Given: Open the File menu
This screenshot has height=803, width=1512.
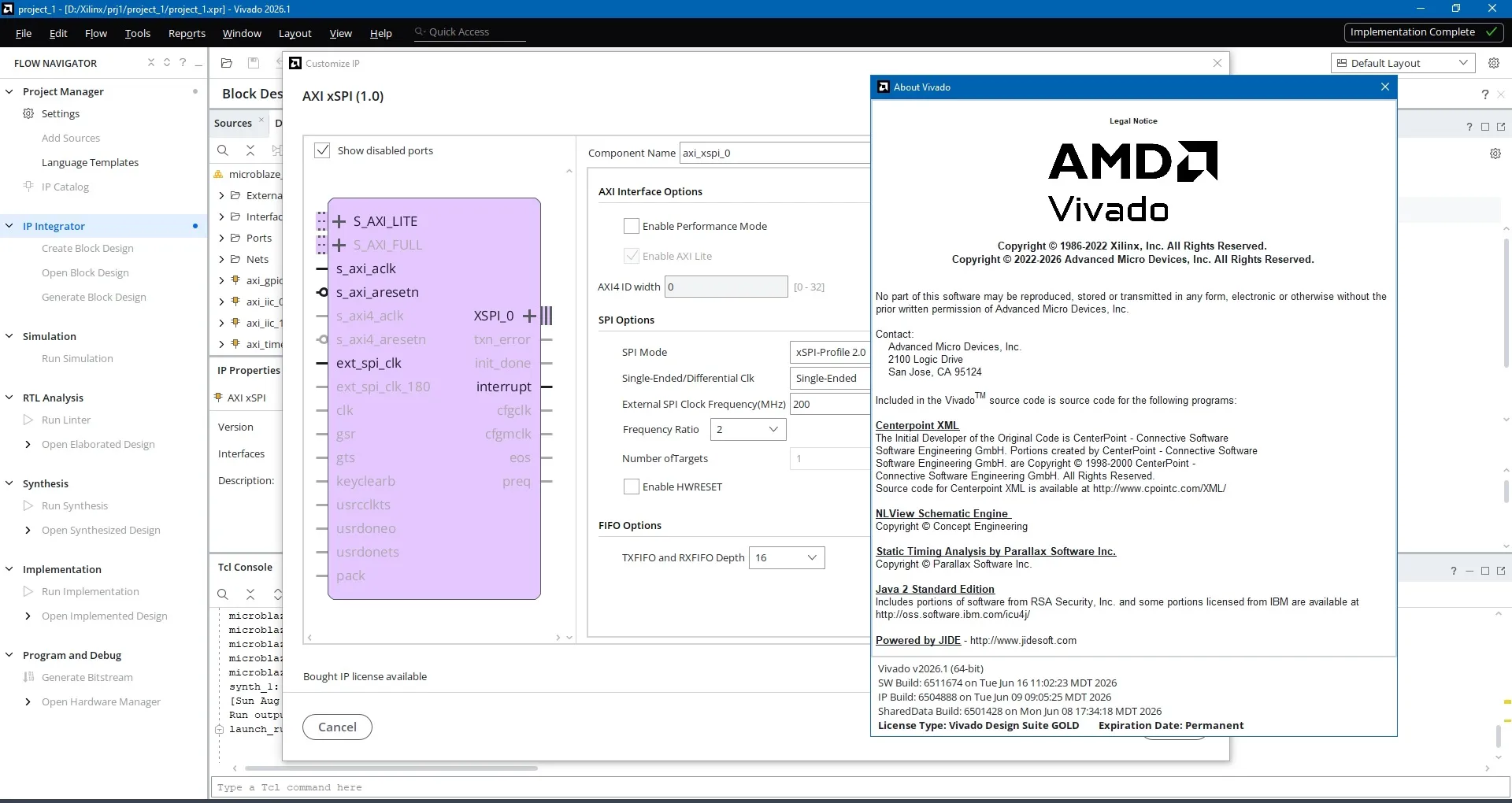Looking at the screenshot, I should [x=24, y=33].
